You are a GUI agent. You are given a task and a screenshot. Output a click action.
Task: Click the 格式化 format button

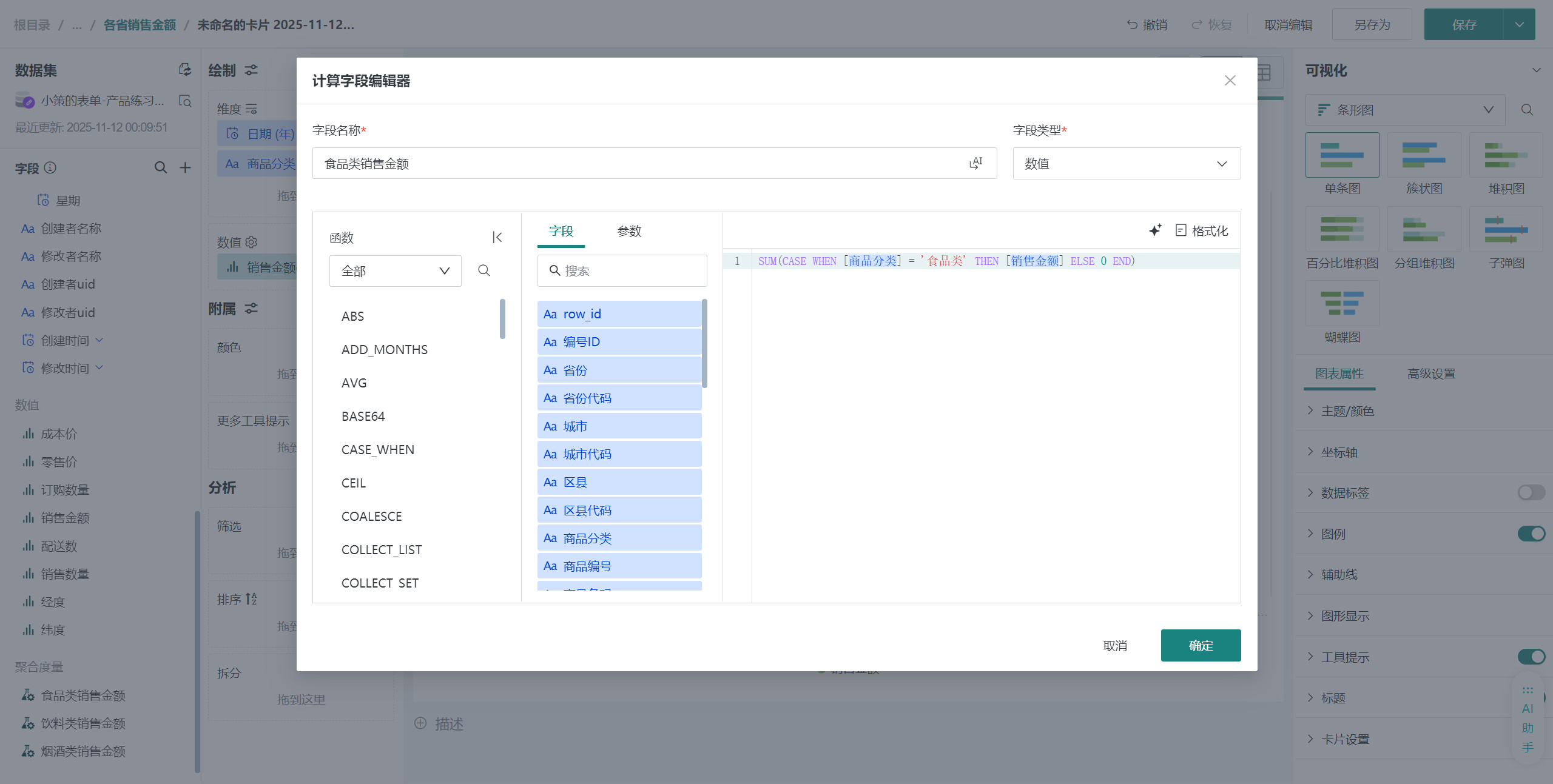pyautogui.click(x=1201, y=230)
